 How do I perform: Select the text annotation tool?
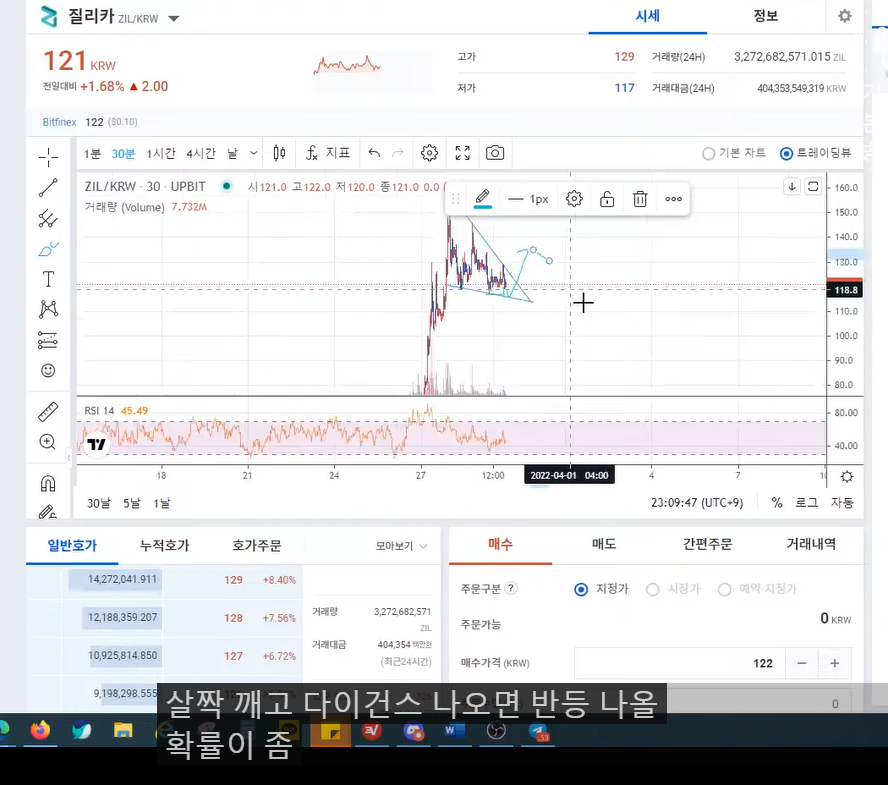48,279
